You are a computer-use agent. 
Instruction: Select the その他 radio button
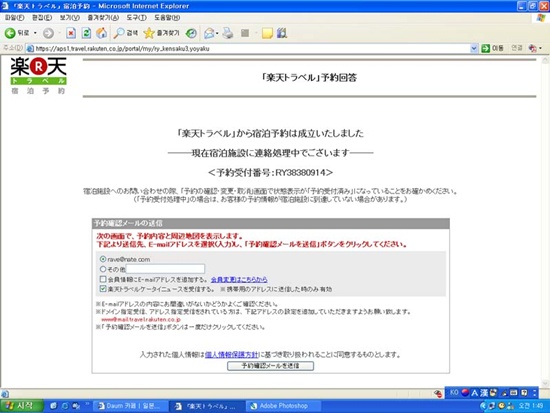tap(103, 269)
